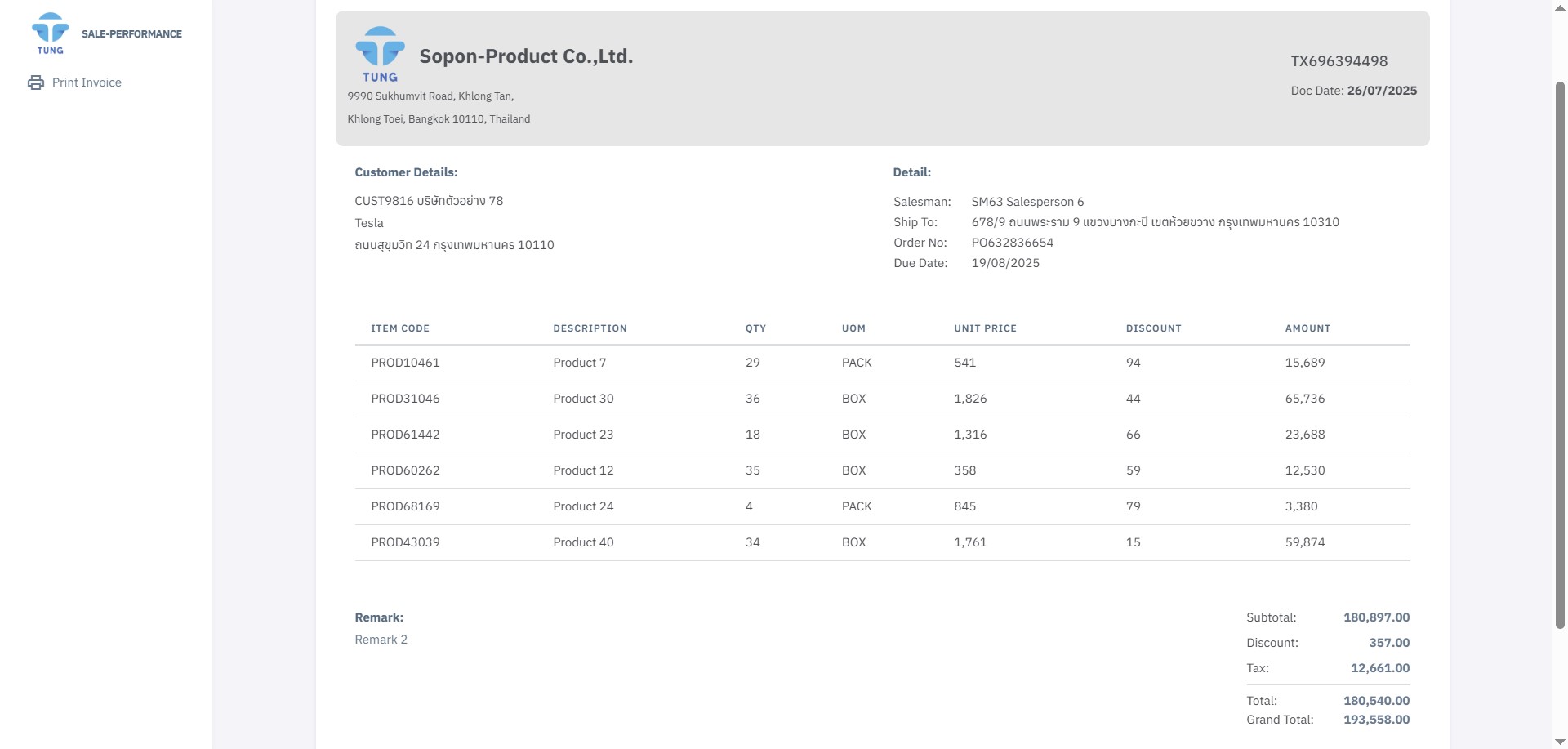Click description Product 24

[x=583, y=506]
